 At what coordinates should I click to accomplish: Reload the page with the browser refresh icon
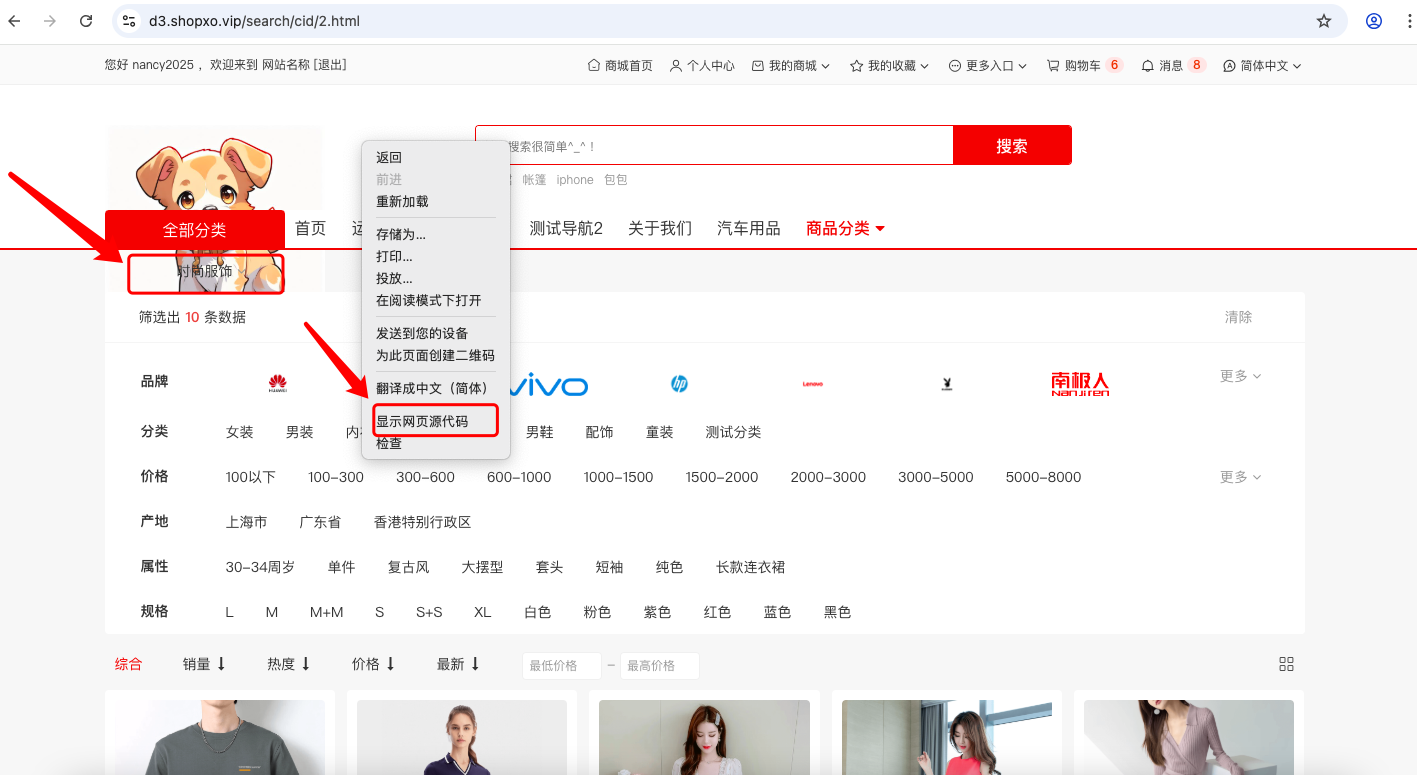point(86,21)
